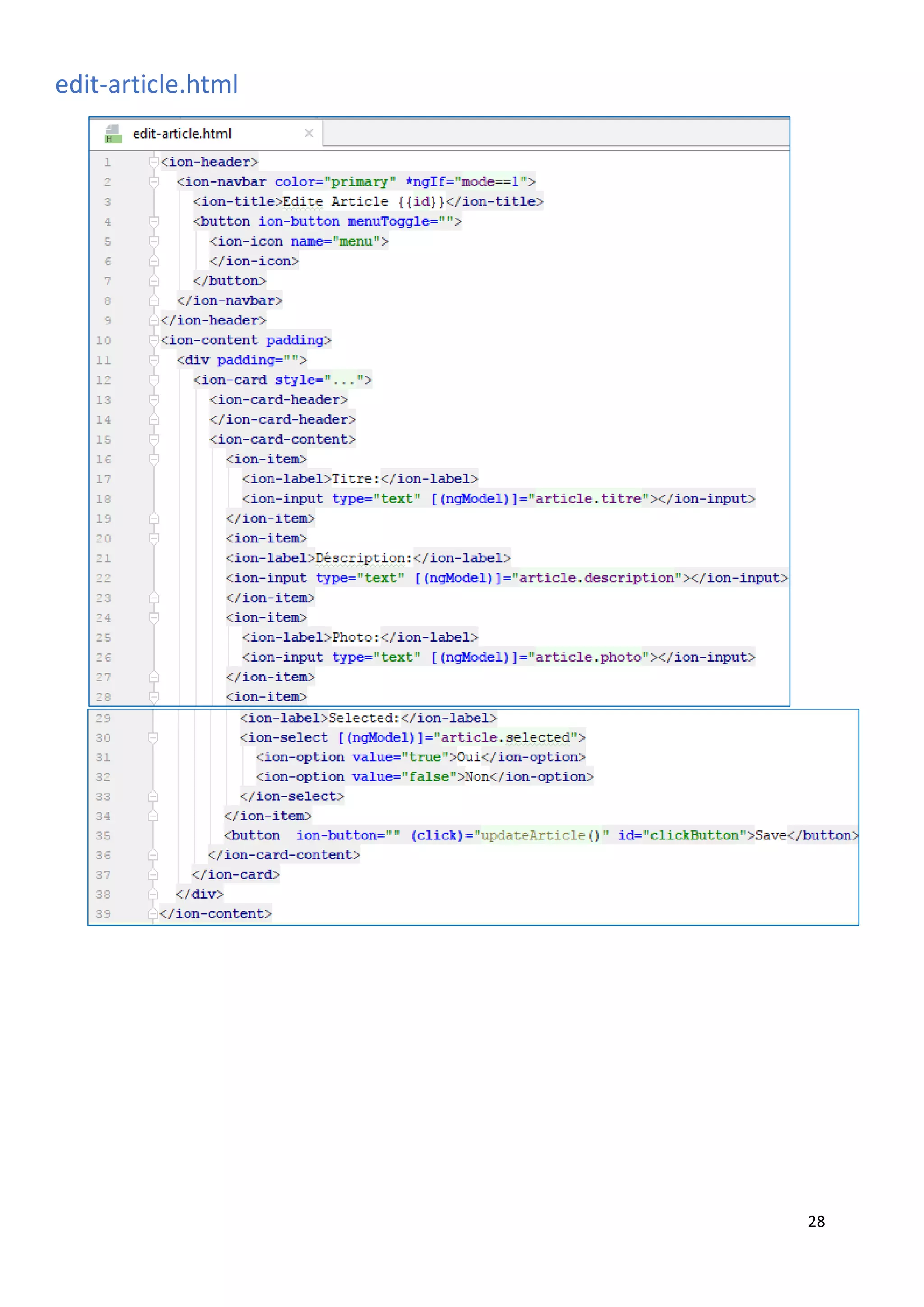This screenshot has width=924, height=1307.
Task: Place cursor on "article.description" binding
Action: pyautogui.click(x=596, y=578)
